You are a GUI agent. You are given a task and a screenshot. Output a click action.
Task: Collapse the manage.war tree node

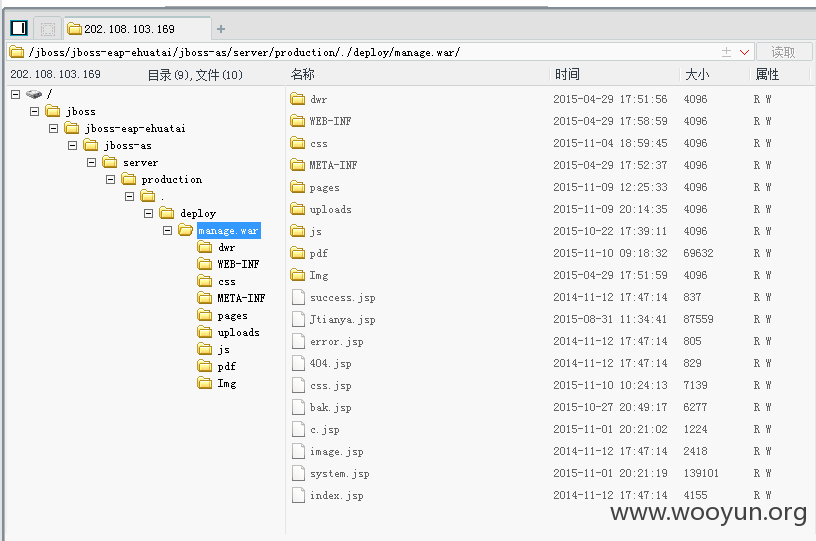tap(167, 230)
